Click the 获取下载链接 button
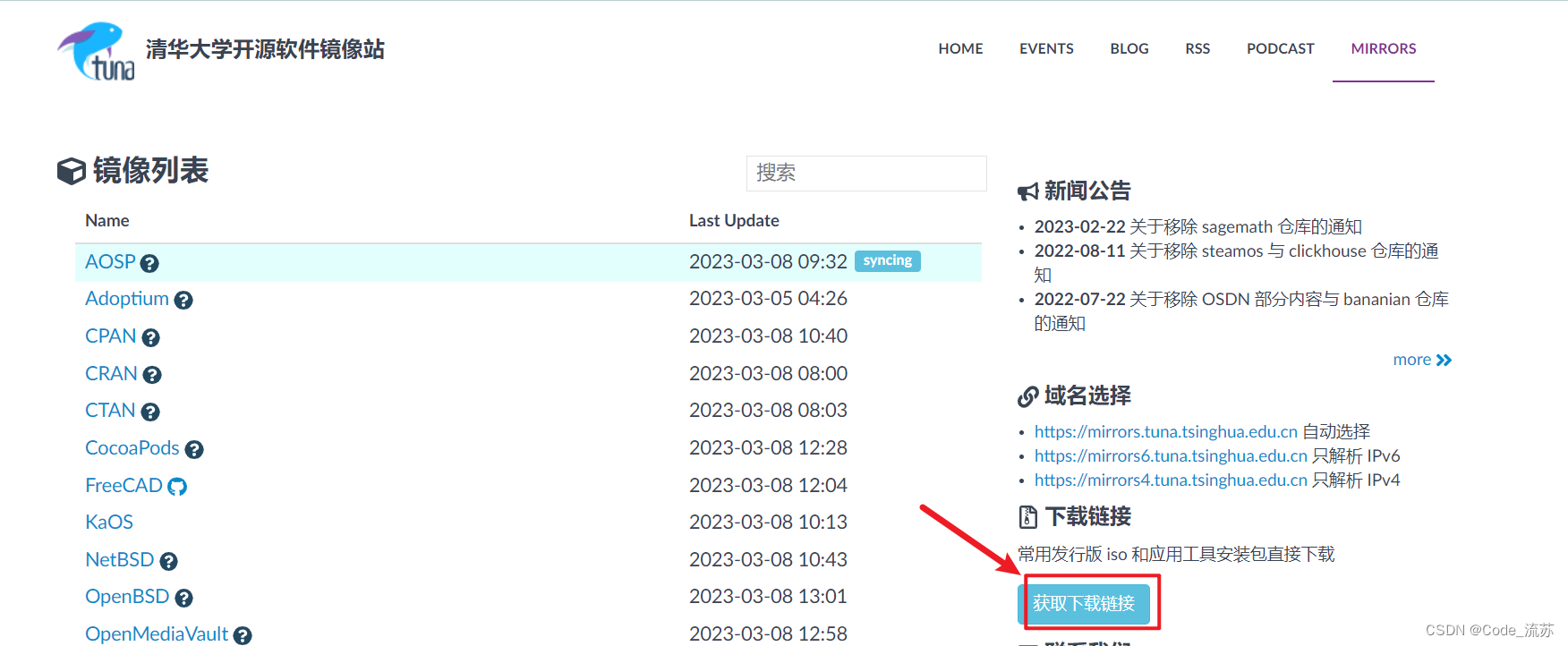1568x646 pixels. tap(1084, 604)
